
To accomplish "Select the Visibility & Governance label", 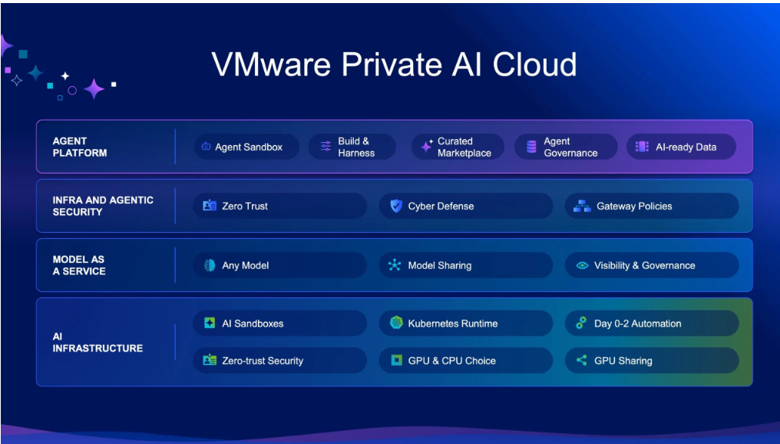I will (645, 266).
